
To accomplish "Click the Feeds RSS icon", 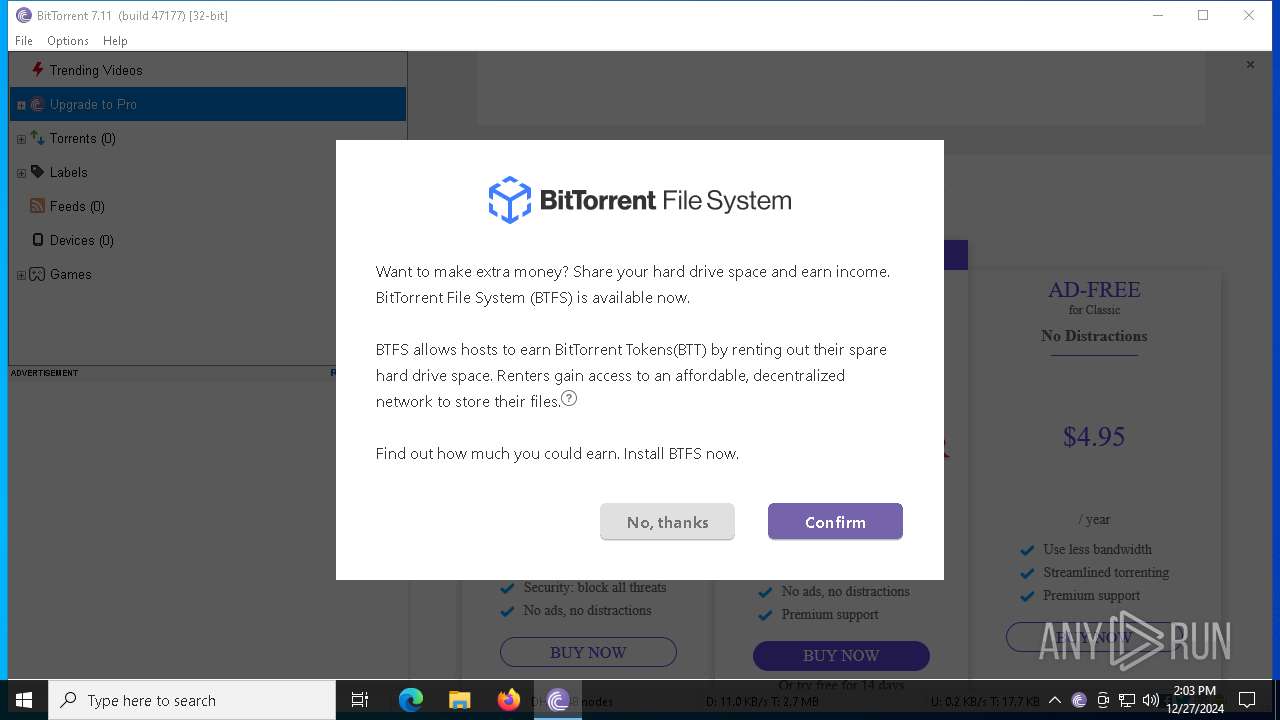I will pyautogui.click(x=38, y=206).
